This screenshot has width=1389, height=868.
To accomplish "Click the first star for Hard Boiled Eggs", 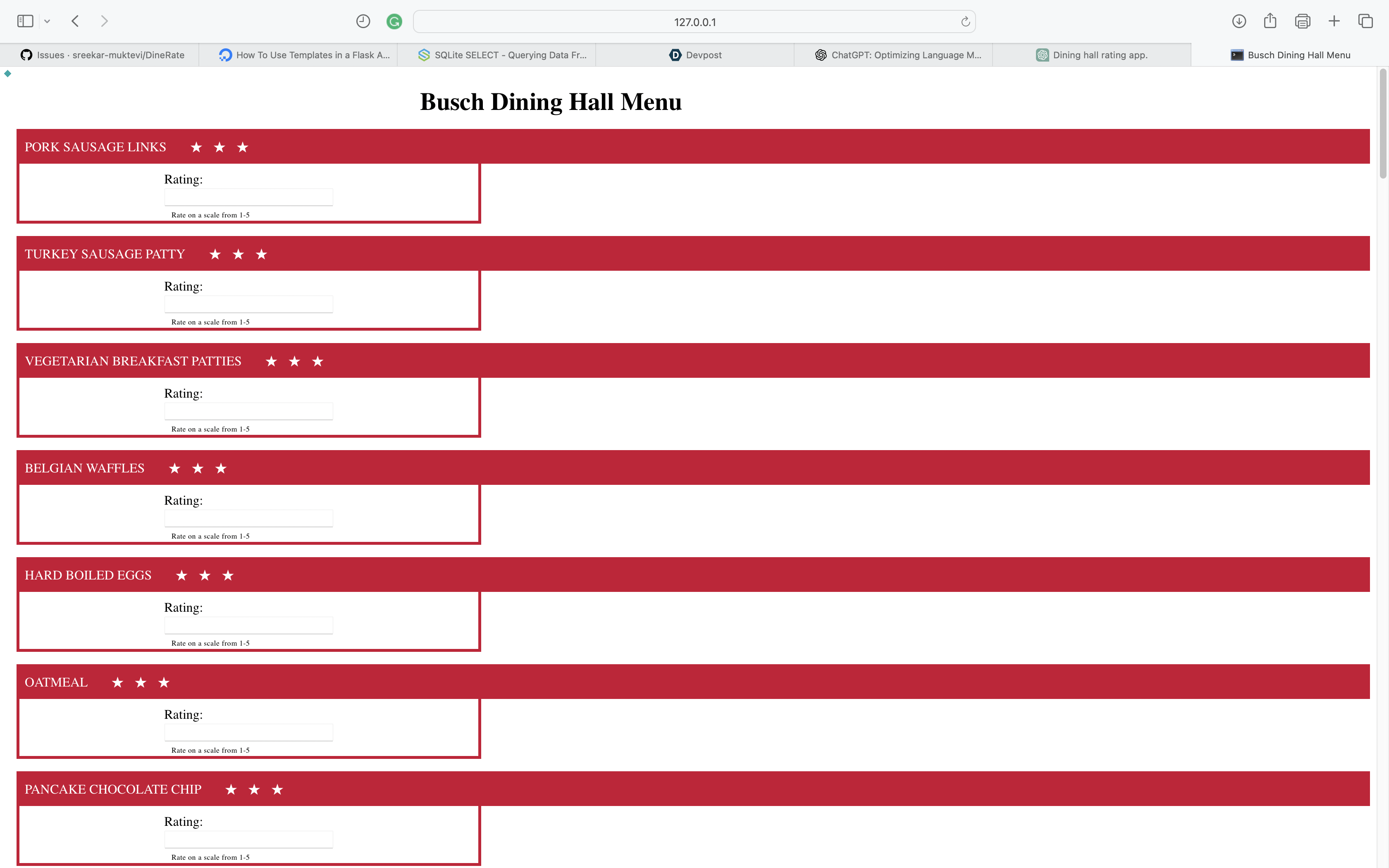I will pos(182,575).
